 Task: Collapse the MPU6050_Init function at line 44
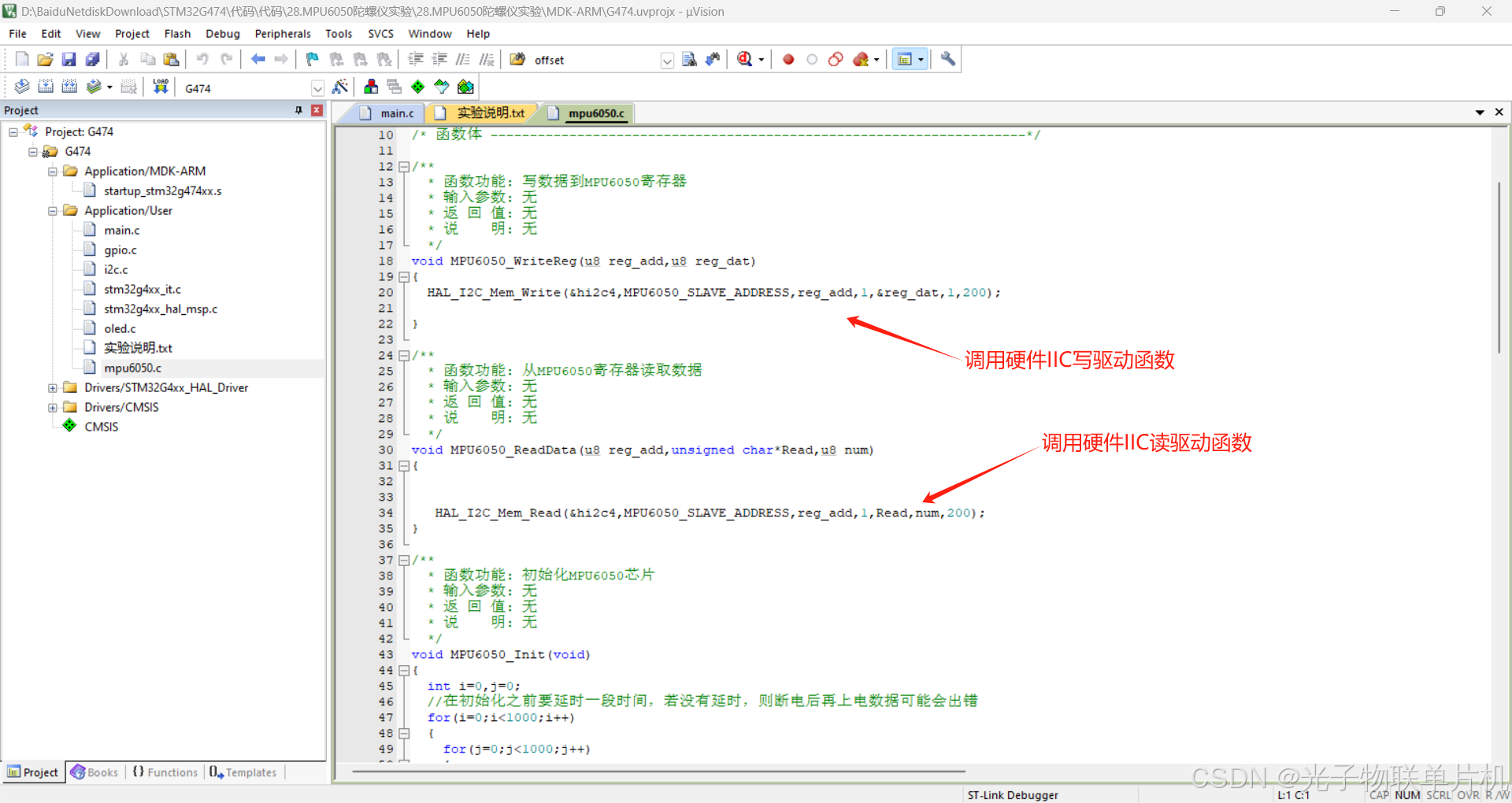404,671
